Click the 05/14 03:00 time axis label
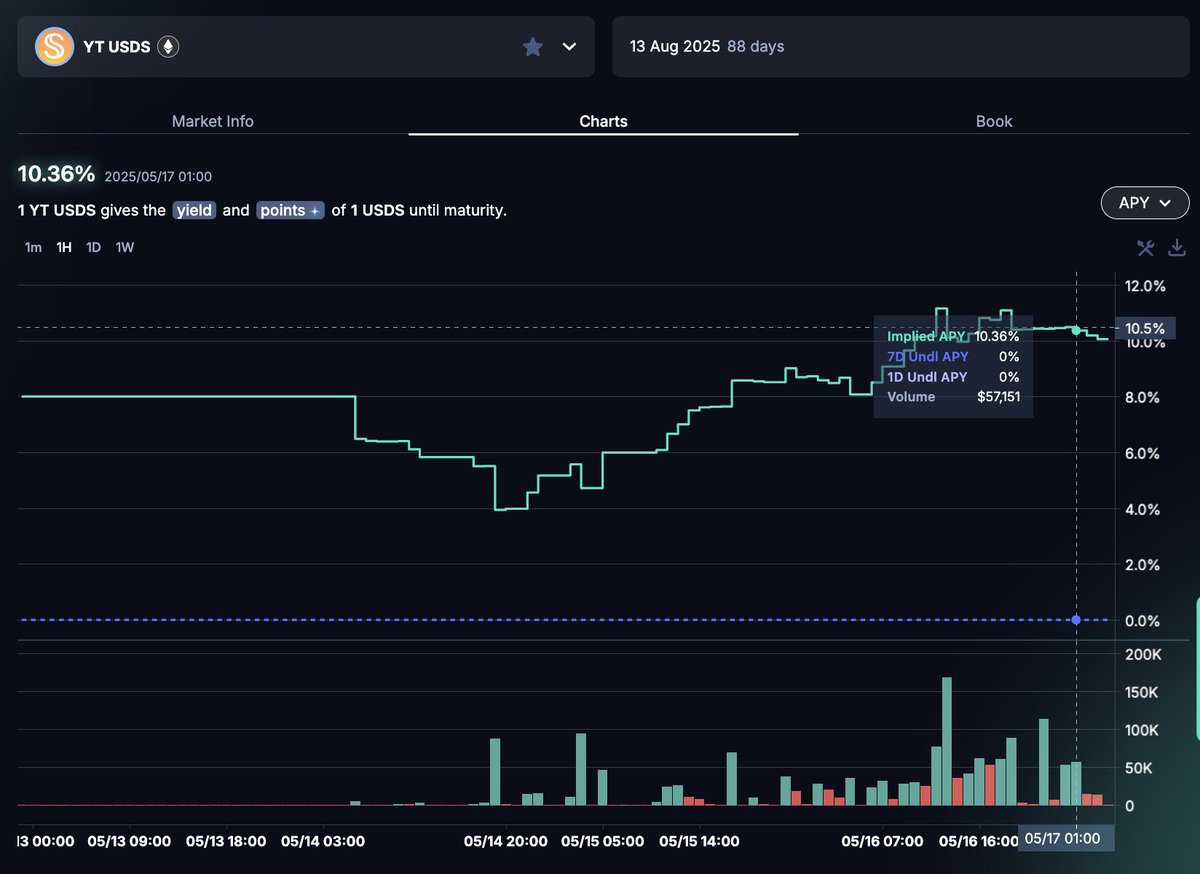This screenshot has height=874, width=1200. pyautogui.click(x=322, y=841)
